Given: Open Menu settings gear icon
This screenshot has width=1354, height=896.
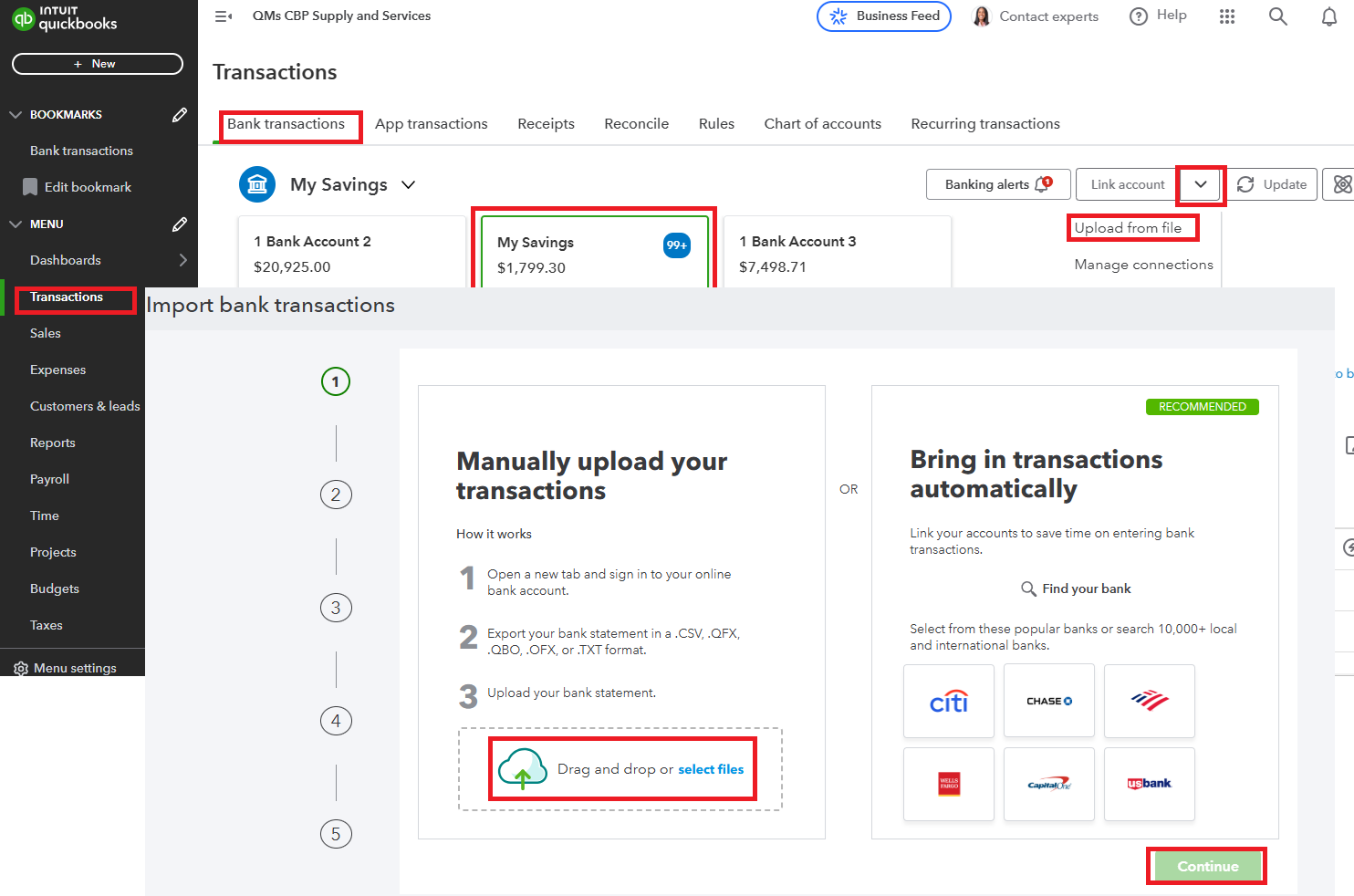Looking at the screenshot, I should [21, 667].
